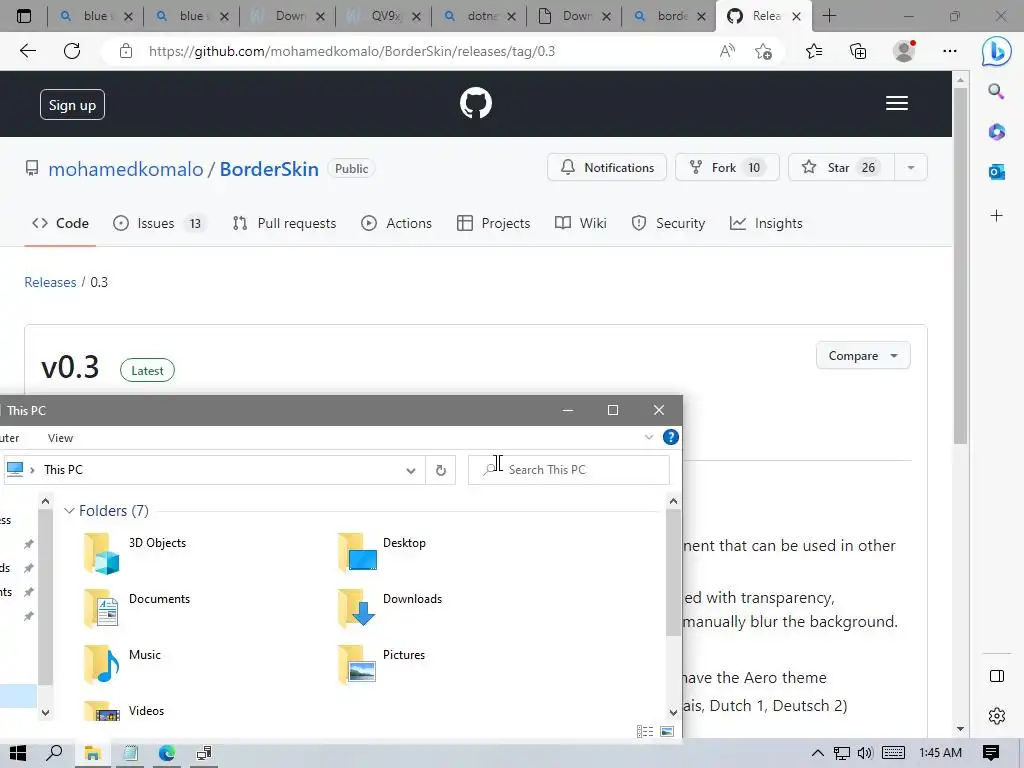The image size is (1024, 768).
Task: Open the Downloads folder
Action: 391,607
